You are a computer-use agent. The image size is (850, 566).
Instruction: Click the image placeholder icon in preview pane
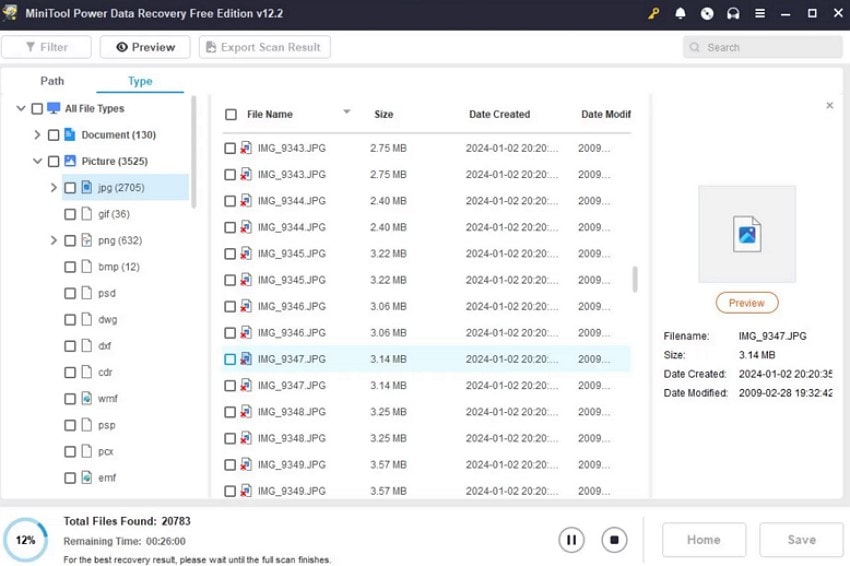pos(747,234)
